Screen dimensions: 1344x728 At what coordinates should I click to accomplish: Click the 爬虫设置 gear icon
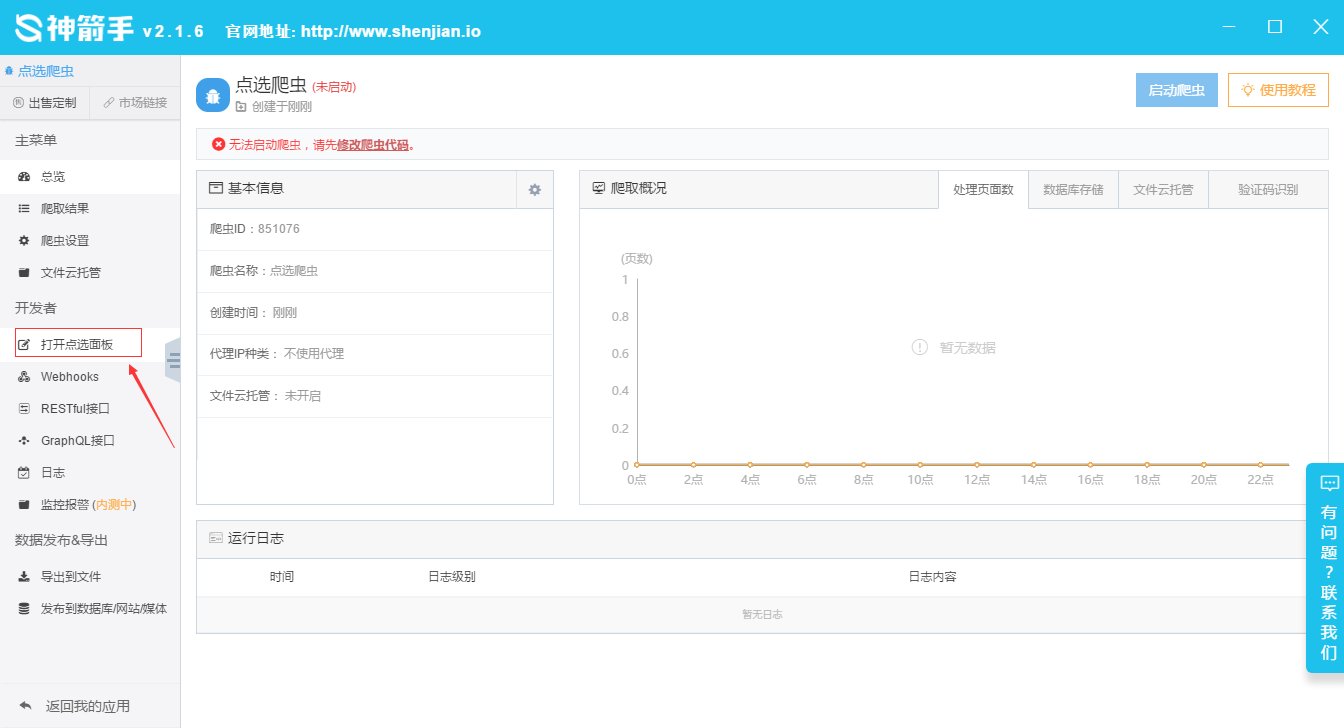(x=24, y=241)
